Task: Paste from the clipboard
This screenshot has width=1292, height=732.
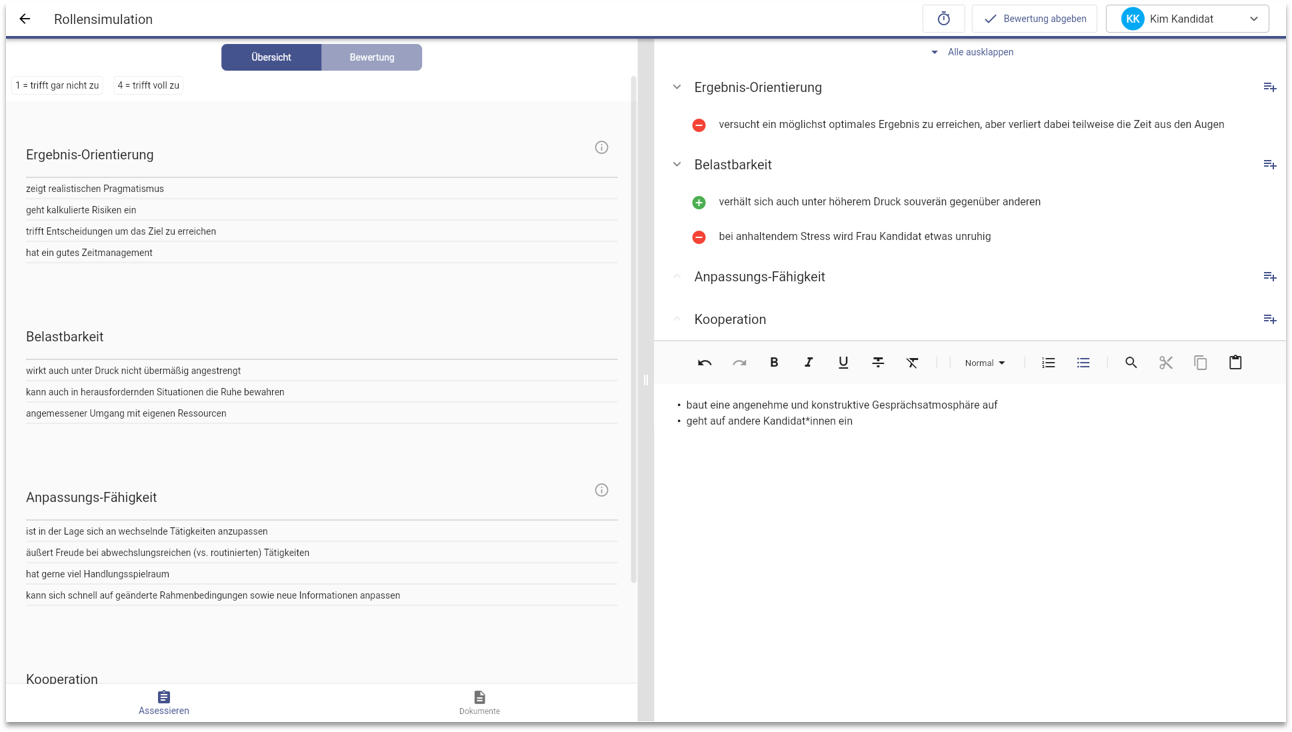Action: 1235,363
